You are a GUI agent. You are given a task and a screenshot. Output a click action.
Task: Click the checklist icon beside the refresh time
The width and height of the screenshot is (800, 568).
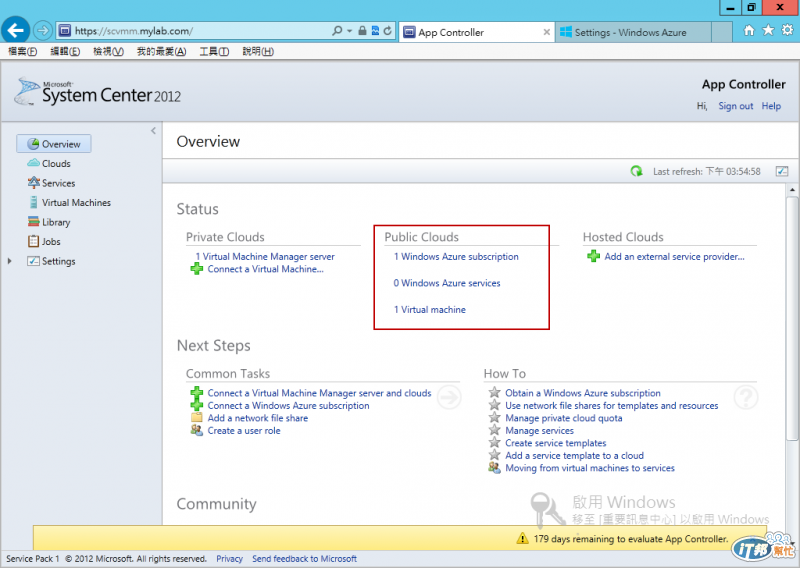782,171
